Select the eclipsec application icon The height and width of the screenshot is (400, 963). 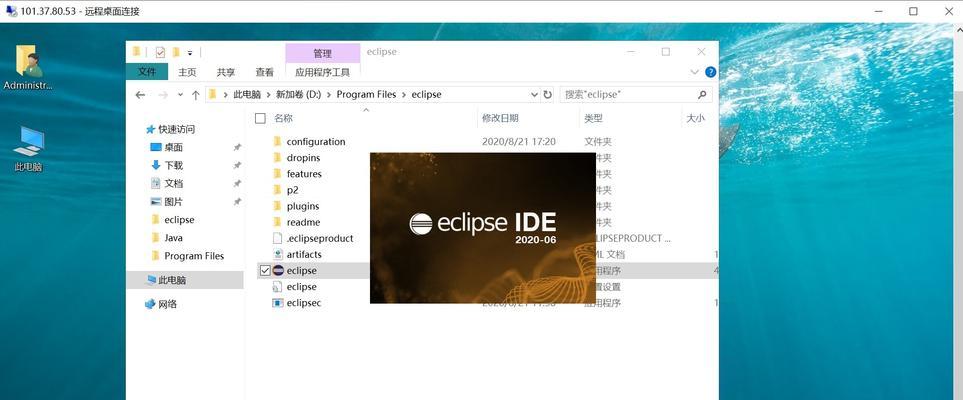[x=277, y=303]
